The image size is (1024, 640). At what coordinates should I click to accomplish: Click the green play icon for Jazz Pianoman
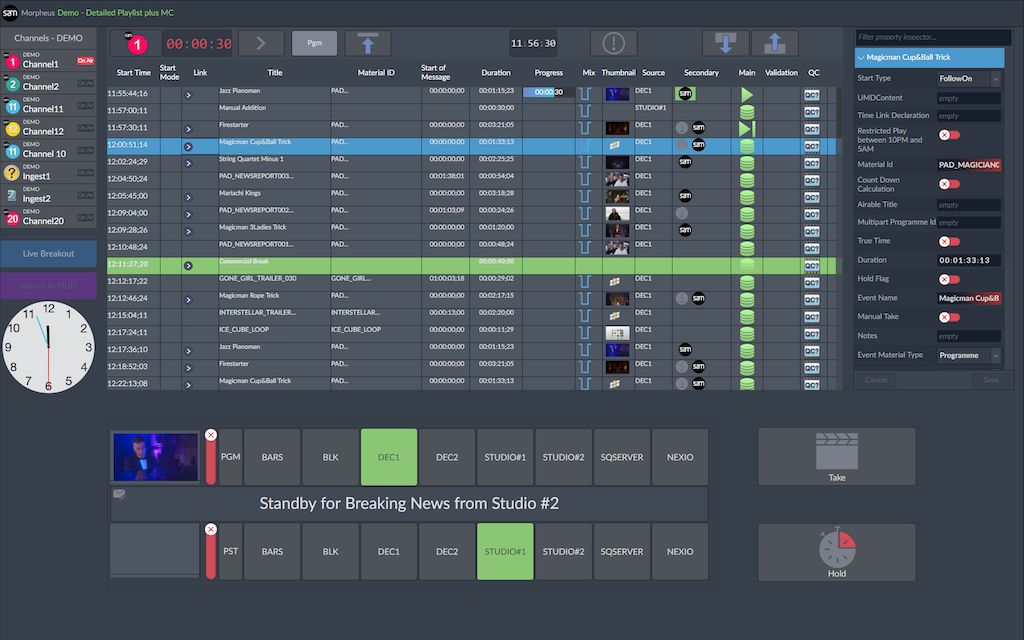[x=746, y=93]
